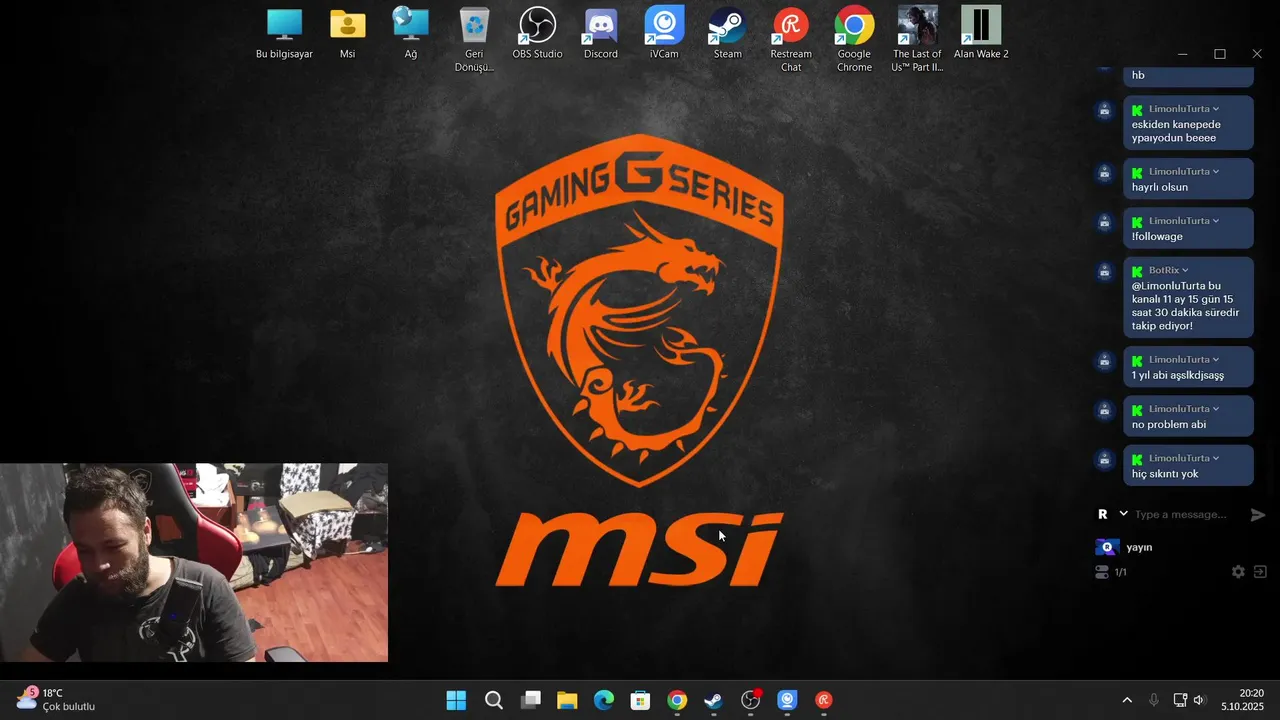This screenshot has height=720, width=1280.
Task: Open the volume control in system tray
Action: coord(1199,700)
